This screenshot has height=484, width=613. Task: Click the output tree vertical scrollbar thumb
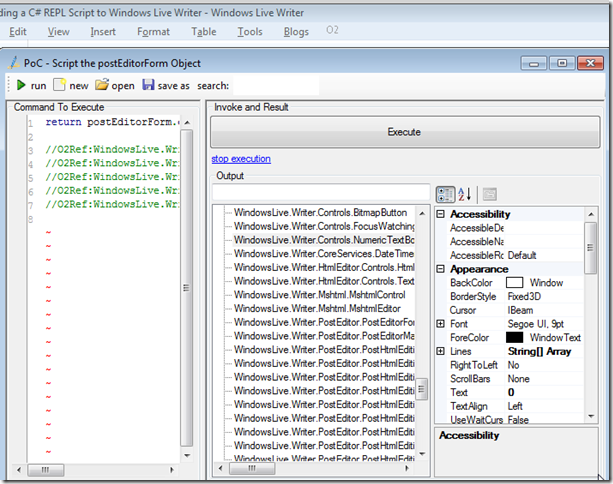pos(421,389)
